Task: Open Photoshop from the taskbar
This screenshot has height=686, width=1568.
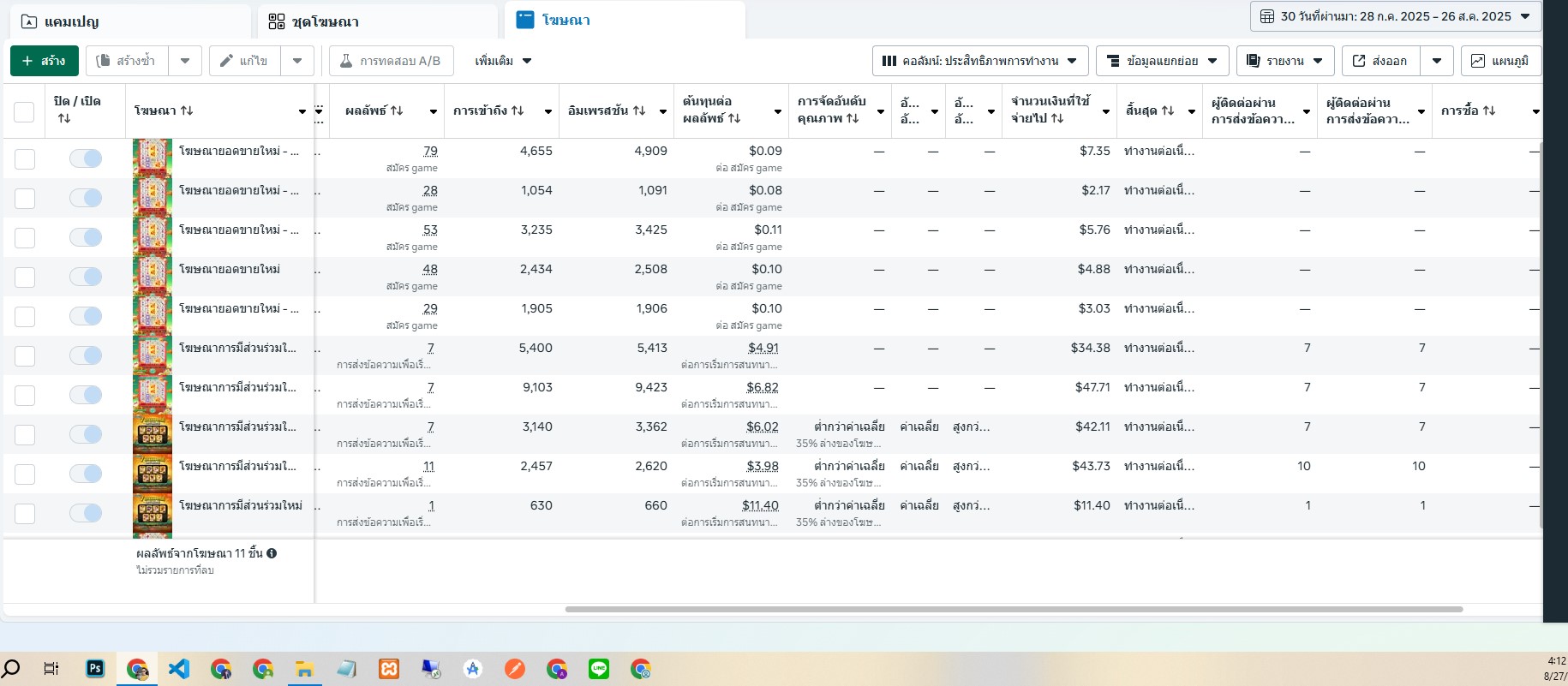Action: (95, 669)
